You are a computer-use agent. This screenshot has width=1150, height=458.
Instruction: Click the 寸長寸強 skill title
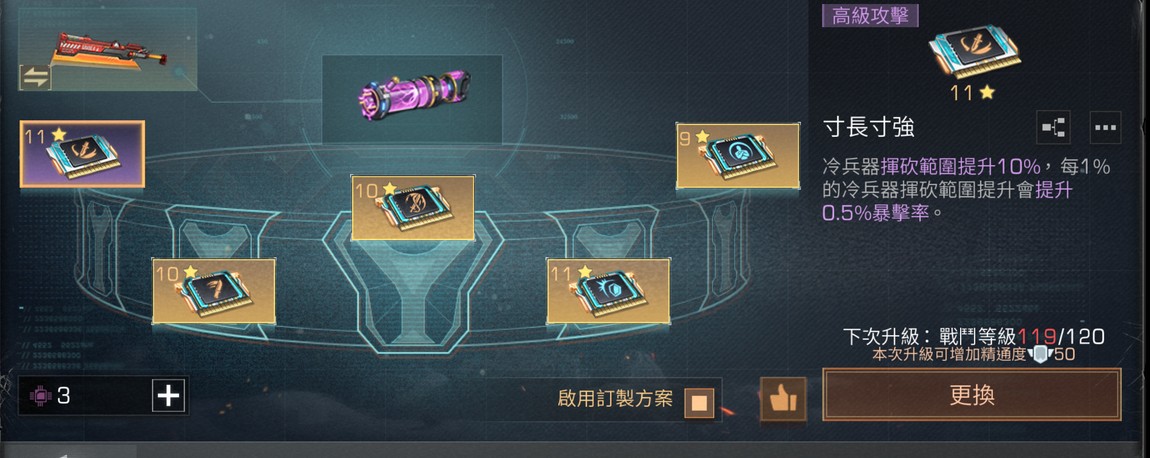(869, 128)
